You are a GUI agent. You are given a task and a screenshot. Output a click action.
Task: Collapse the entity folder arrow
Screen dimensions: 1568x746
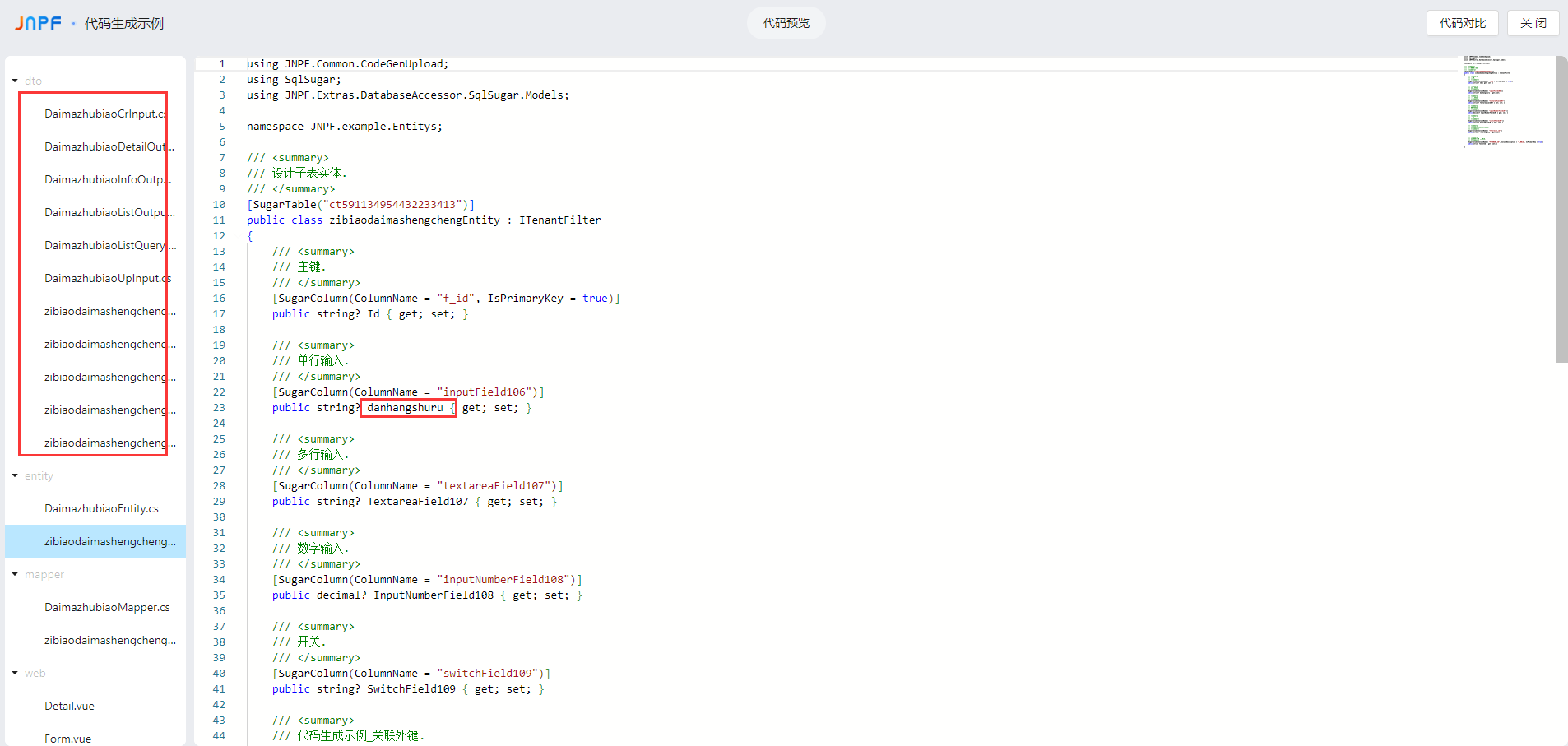point(15,475)
